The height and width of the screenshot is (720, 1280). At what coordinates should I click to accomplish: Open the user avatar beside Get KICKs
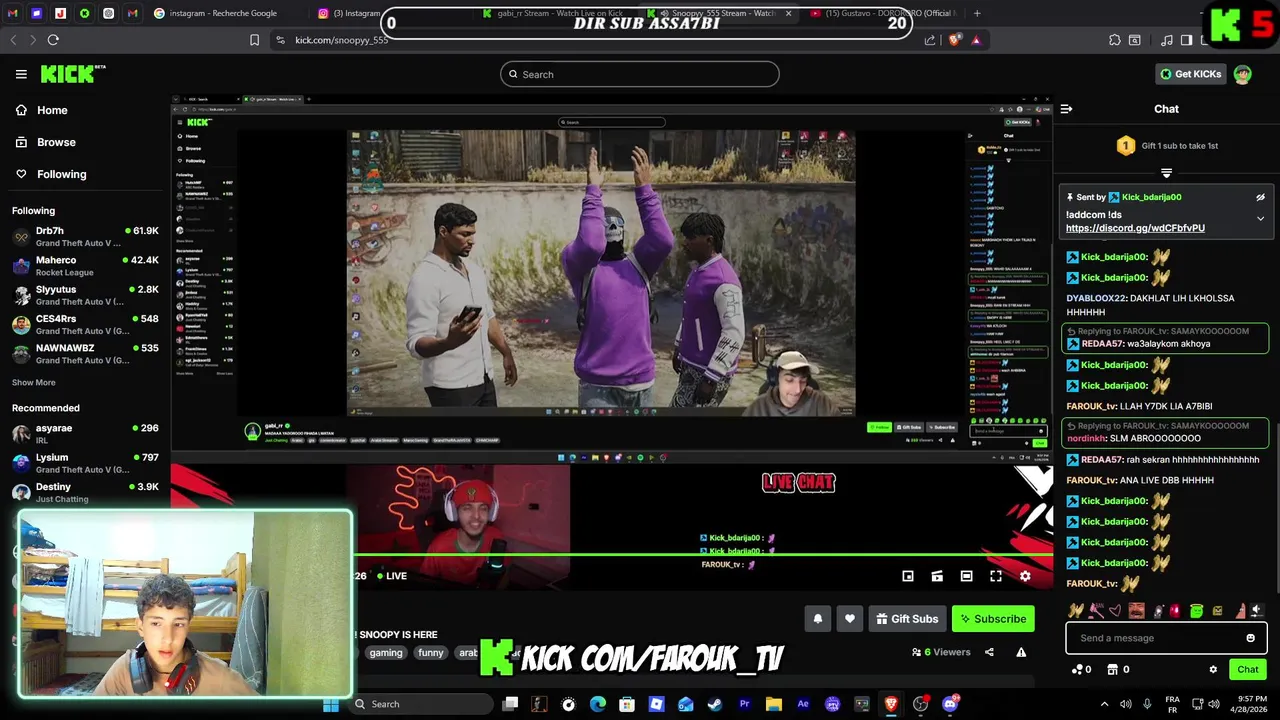pyautogui.click(x=1242, y=74)
